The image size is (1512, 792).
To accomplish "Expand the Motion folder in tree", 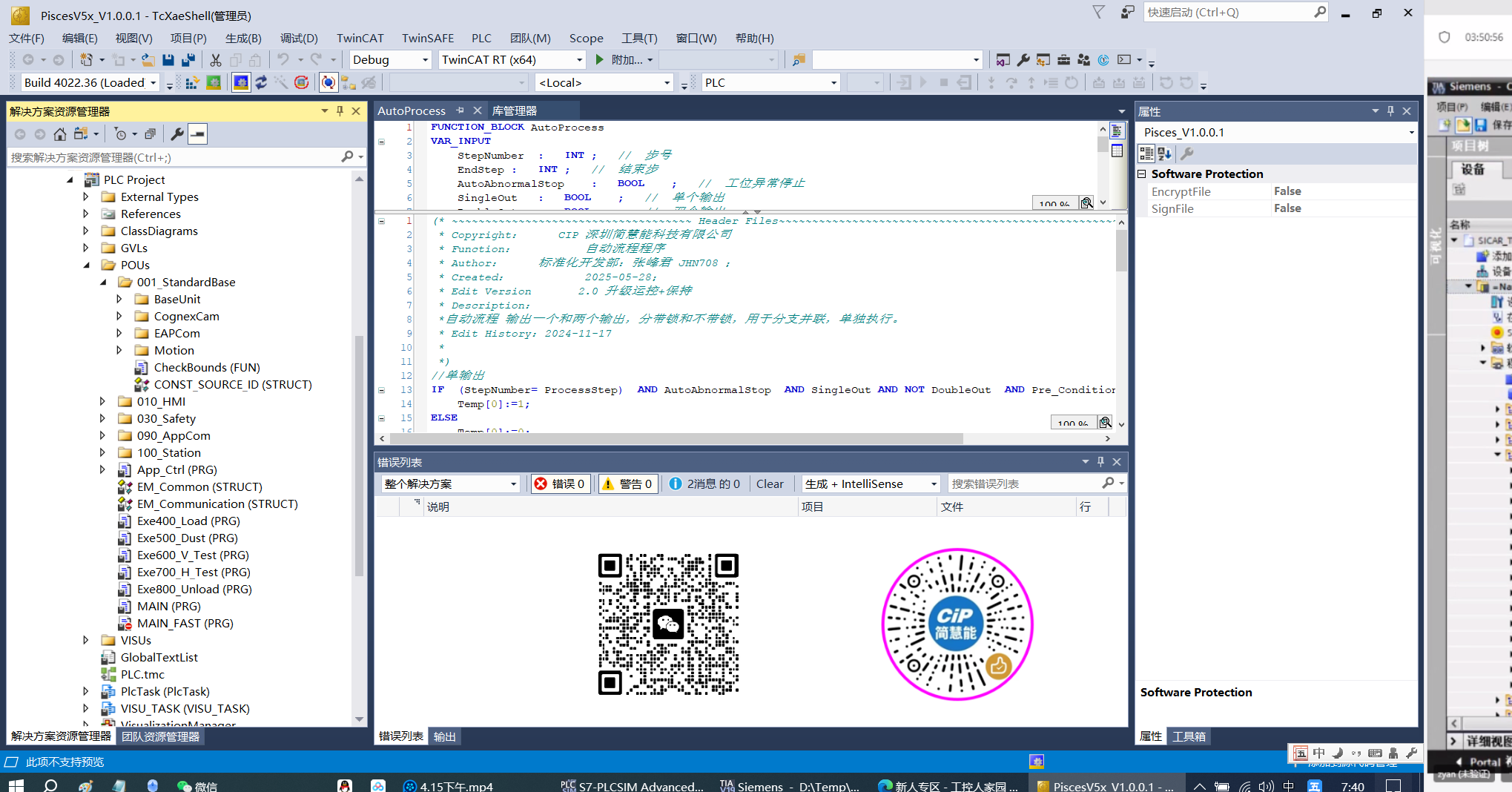I will click(x=119, y=350).
